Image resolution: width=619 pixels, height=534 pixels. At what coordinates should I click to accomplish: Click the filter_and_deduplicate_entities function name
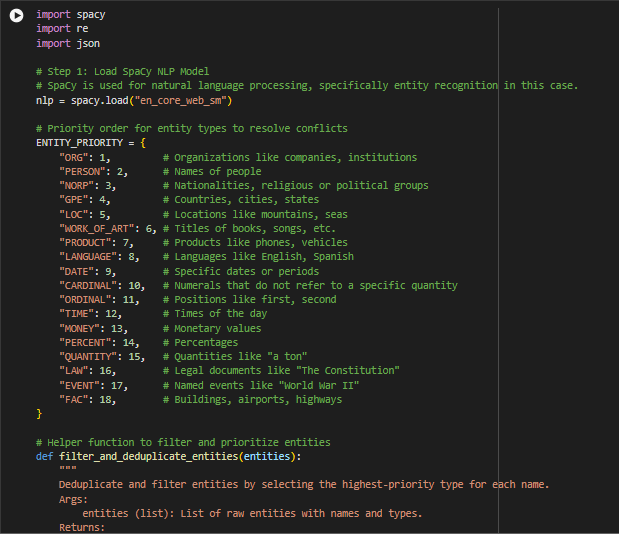pyautogui.click(x=148, y=457)
